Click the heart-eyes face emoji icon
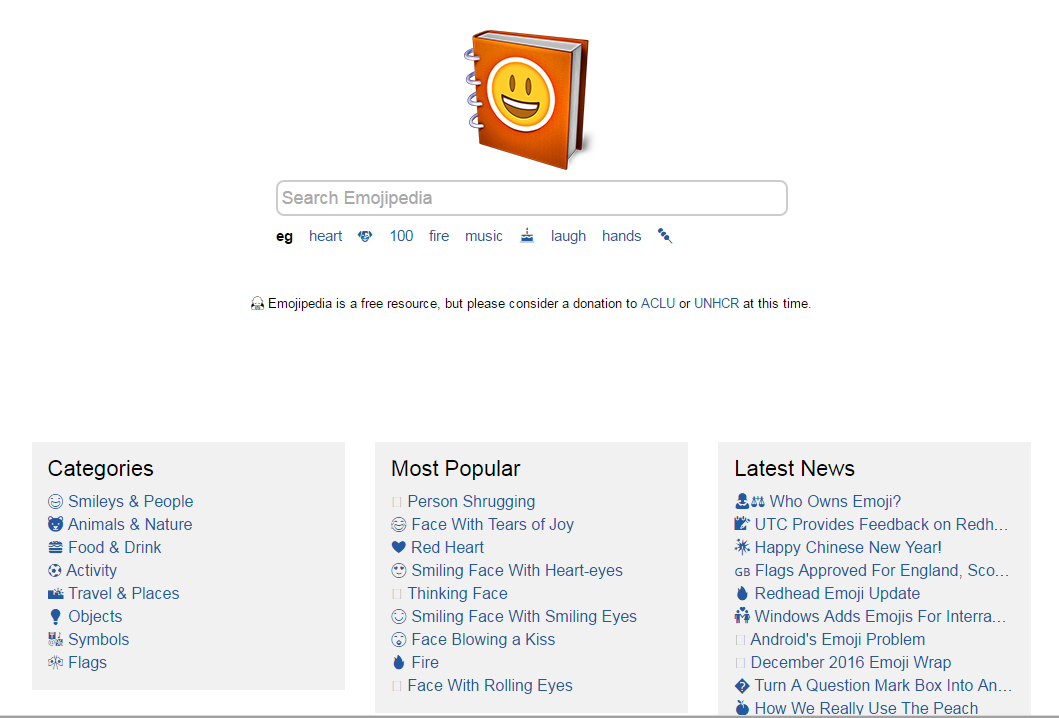Image resolution: width=1059 pixels, height=718 pixels. [399, 571]
